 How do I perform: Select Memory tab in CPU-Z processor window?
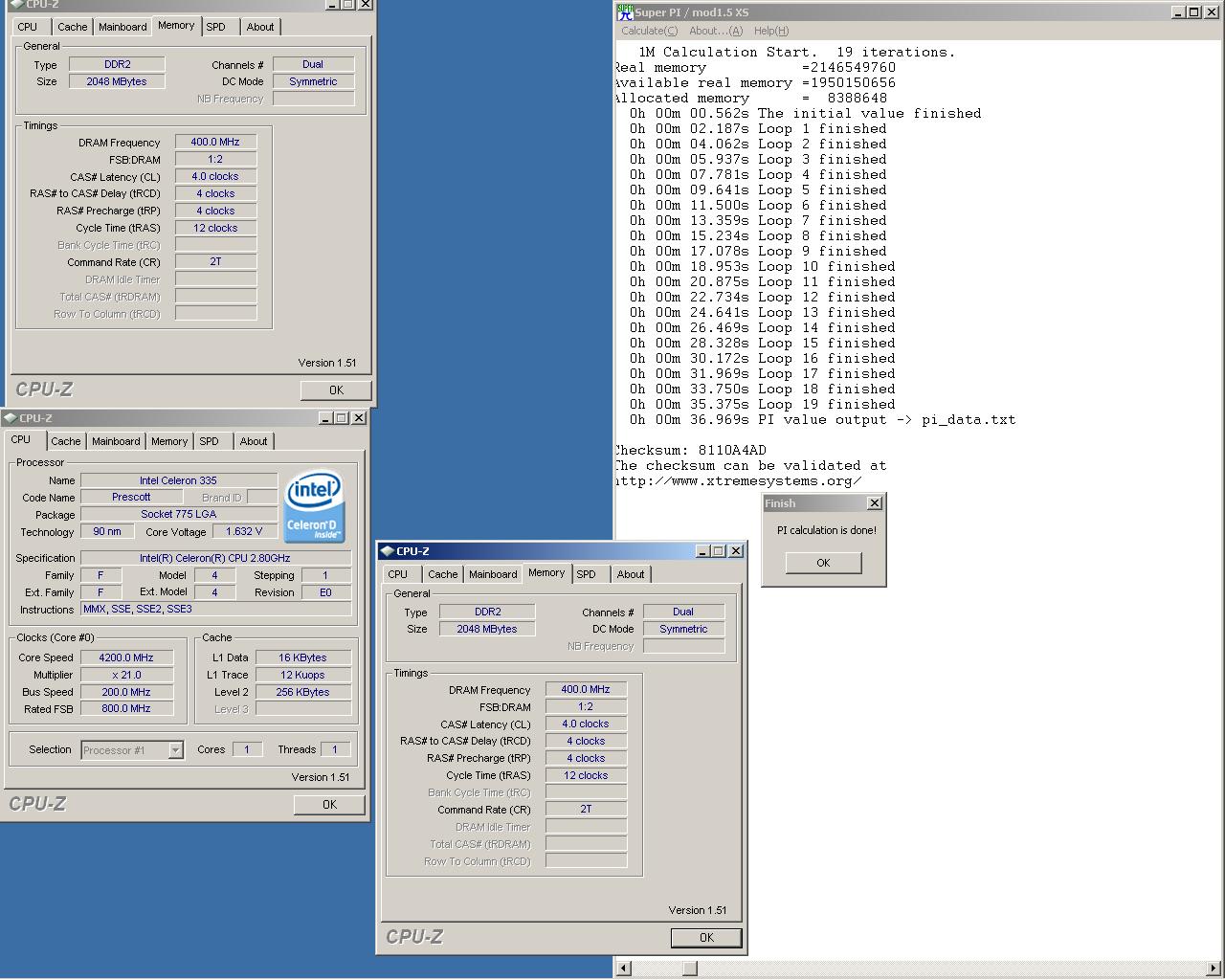click(168, 441)
